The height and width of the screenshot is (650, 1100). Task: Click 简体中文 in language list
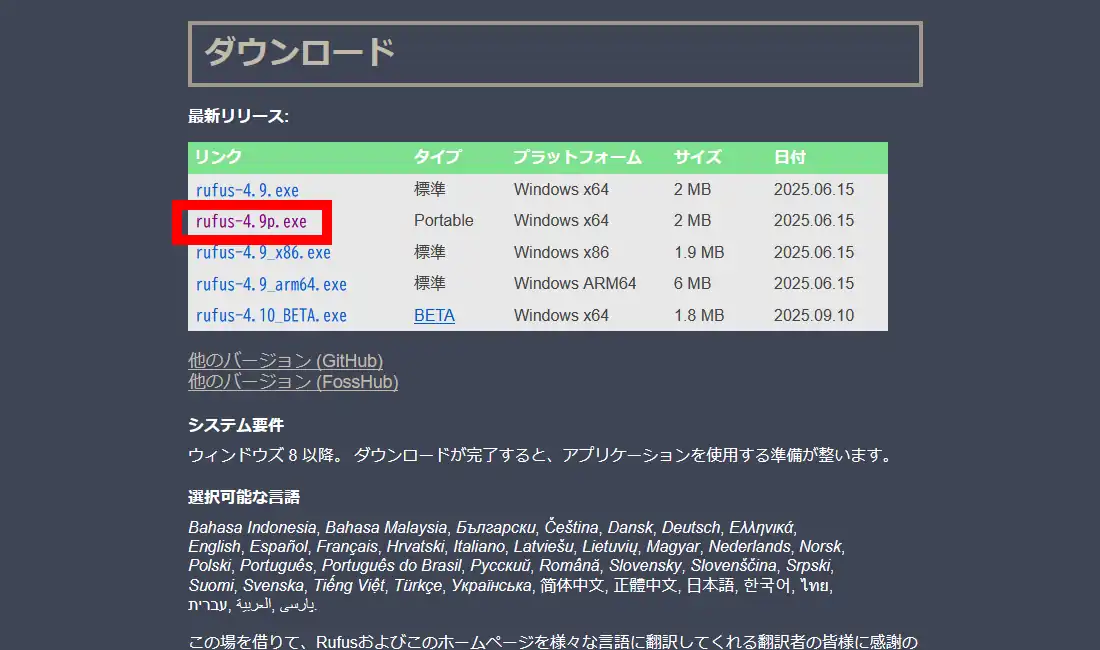coord(572,585)
